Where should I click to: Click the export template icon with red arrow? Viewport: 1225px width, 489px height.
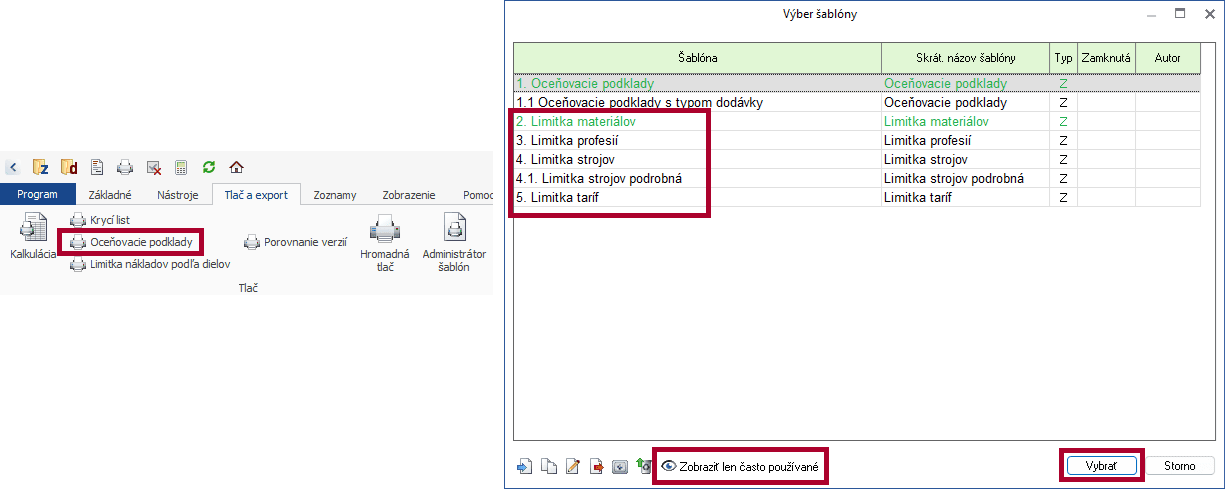coord(596,466)
